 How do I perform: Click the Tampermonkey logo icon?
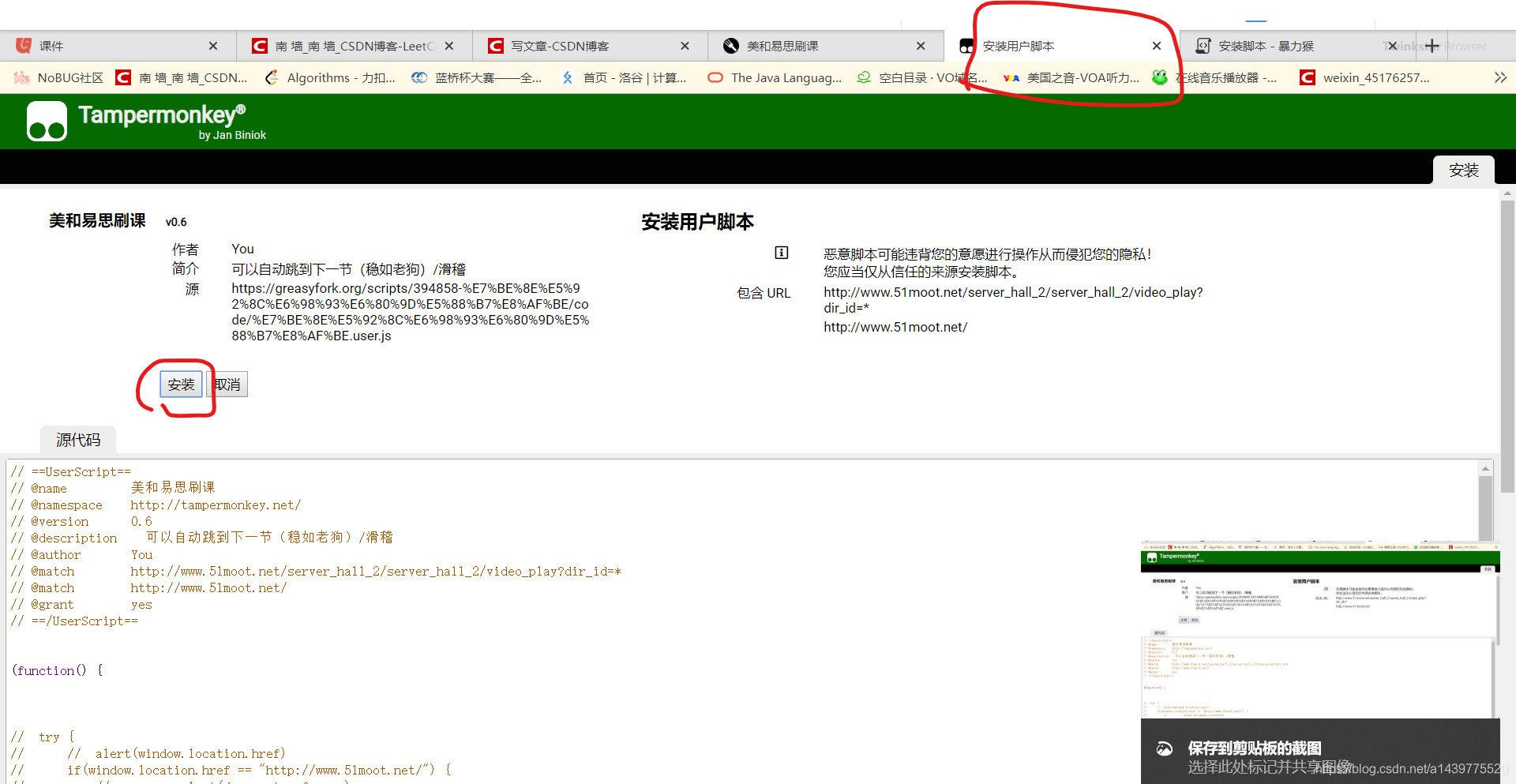pyautogui.click(x=47, y=122)
